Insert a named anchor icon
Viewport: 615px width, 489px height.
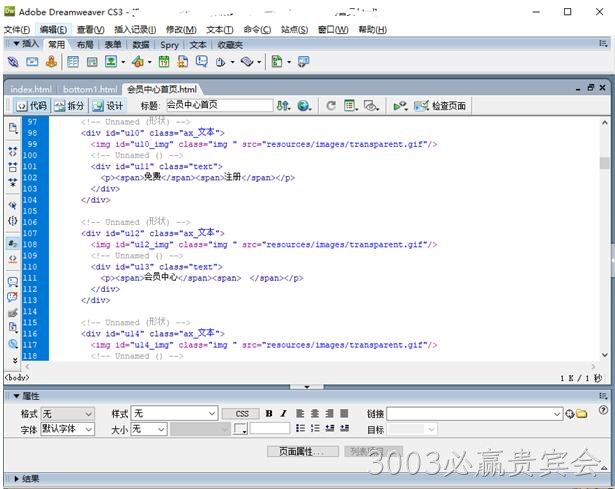[51, 61]
